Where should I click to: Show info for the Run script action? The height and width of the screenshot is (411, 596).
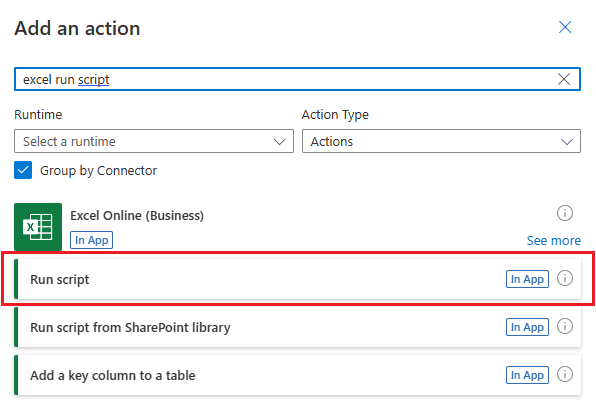[x=565, y=278]
